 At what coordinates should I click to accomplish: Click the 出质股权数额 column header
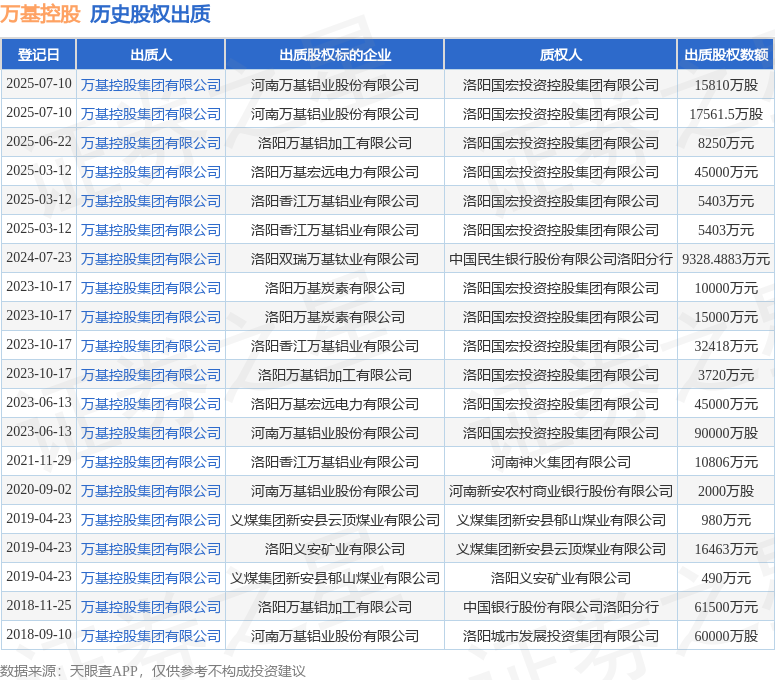click(x=725, y=55)
